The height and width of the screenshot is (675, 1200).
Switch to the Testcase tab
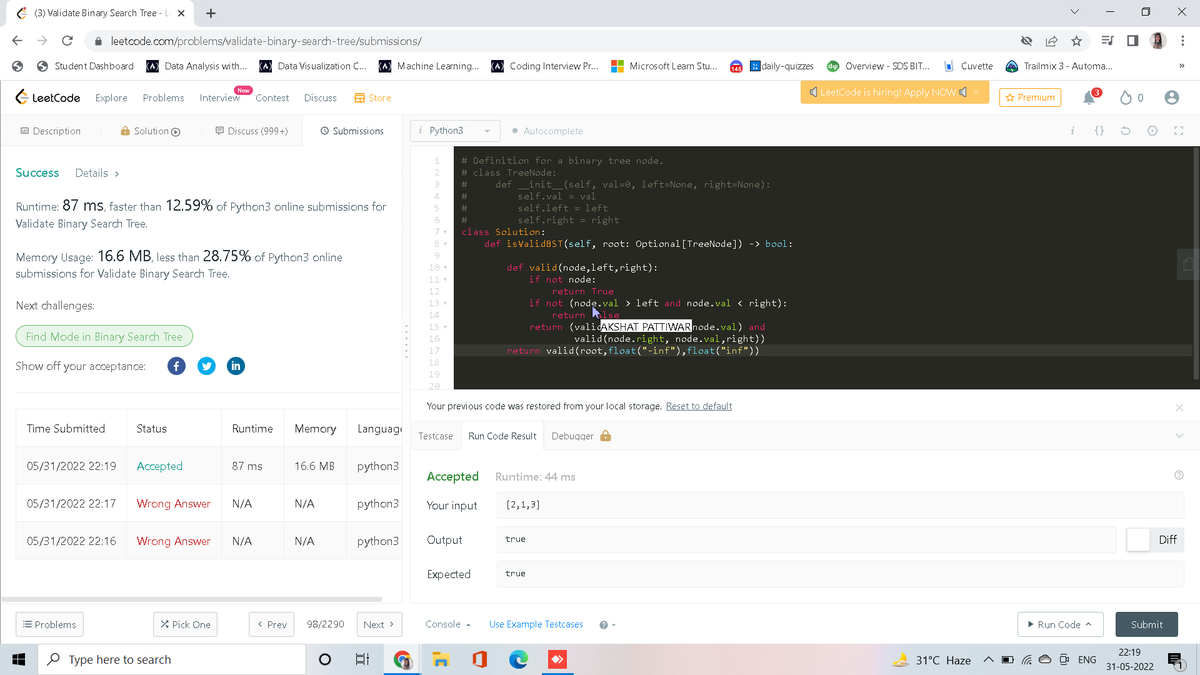pos(435,436)
